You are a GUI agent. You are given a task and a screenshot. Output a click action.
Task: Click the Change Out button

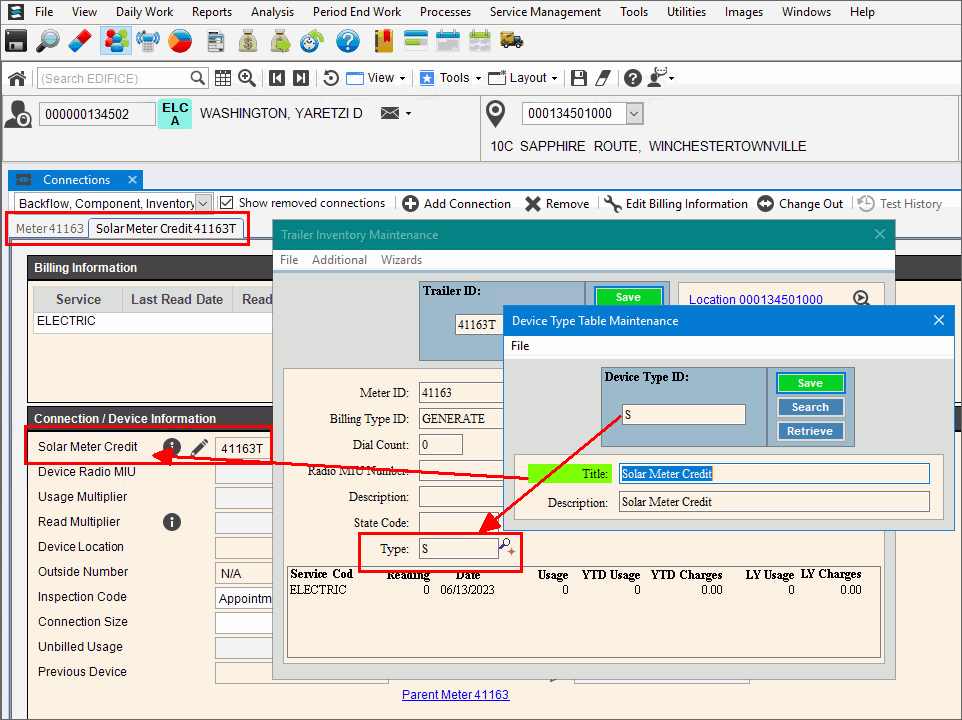click(800, 204)
